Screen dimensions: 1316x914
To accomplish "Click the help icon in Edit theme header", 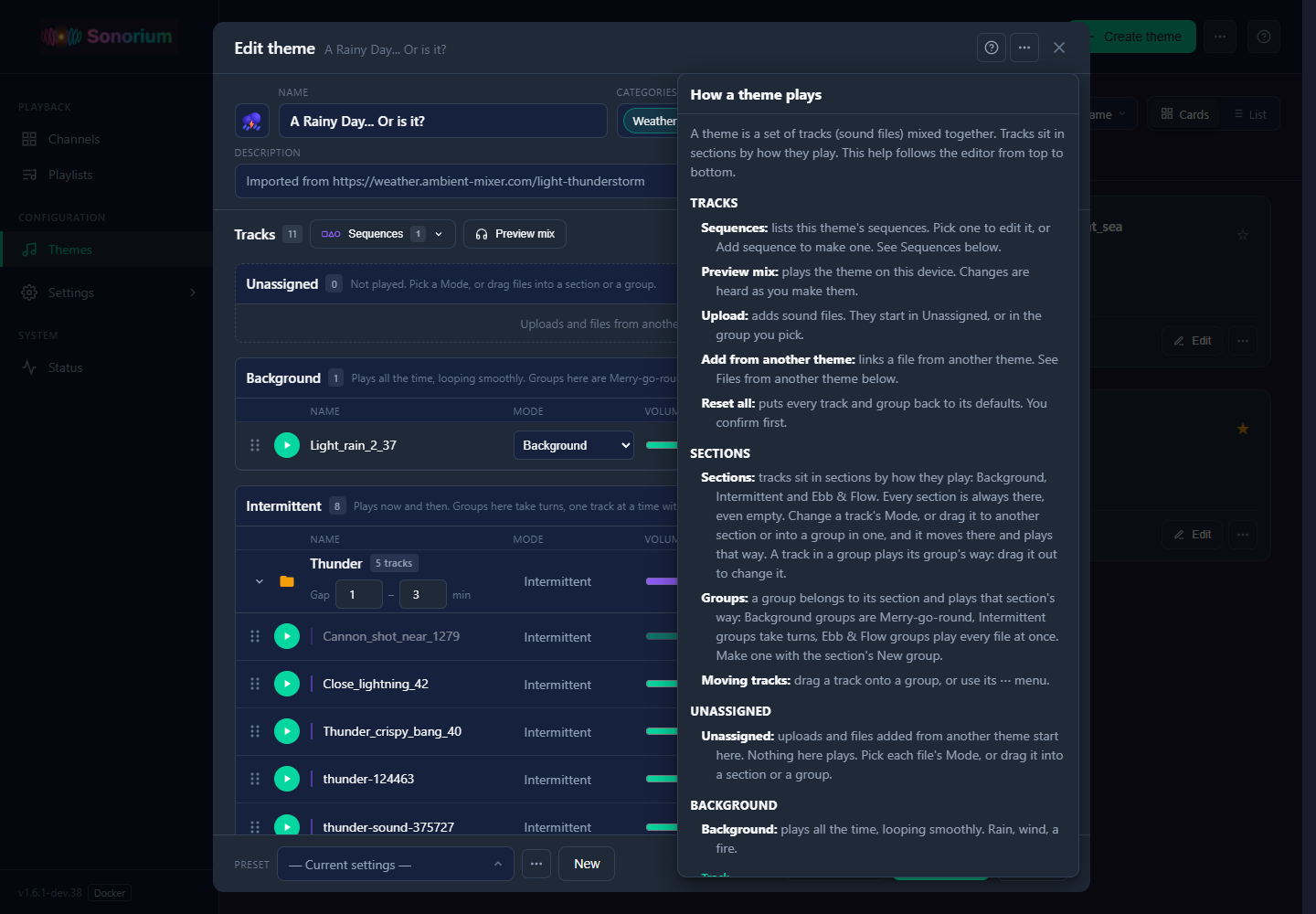I will click(x=992, y=48).
